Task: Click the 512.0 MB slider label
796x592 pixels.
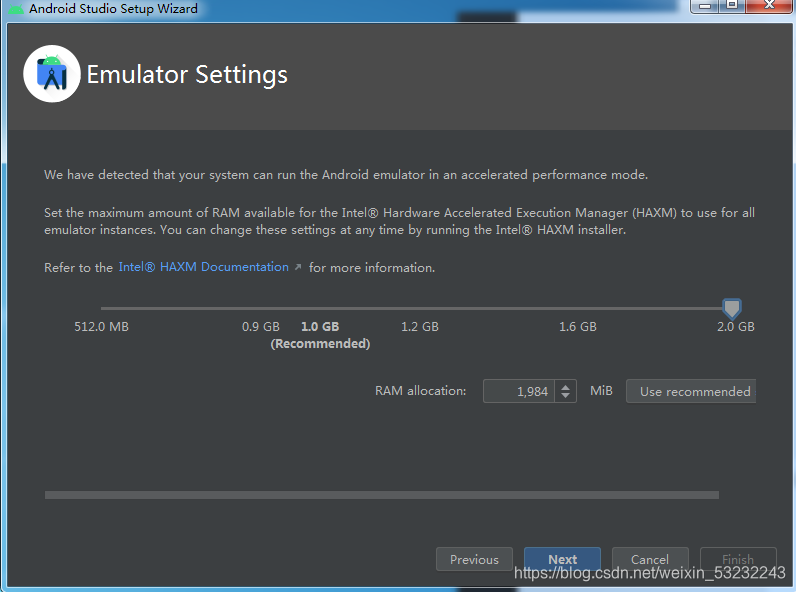Action: click(x=102, y=326)
